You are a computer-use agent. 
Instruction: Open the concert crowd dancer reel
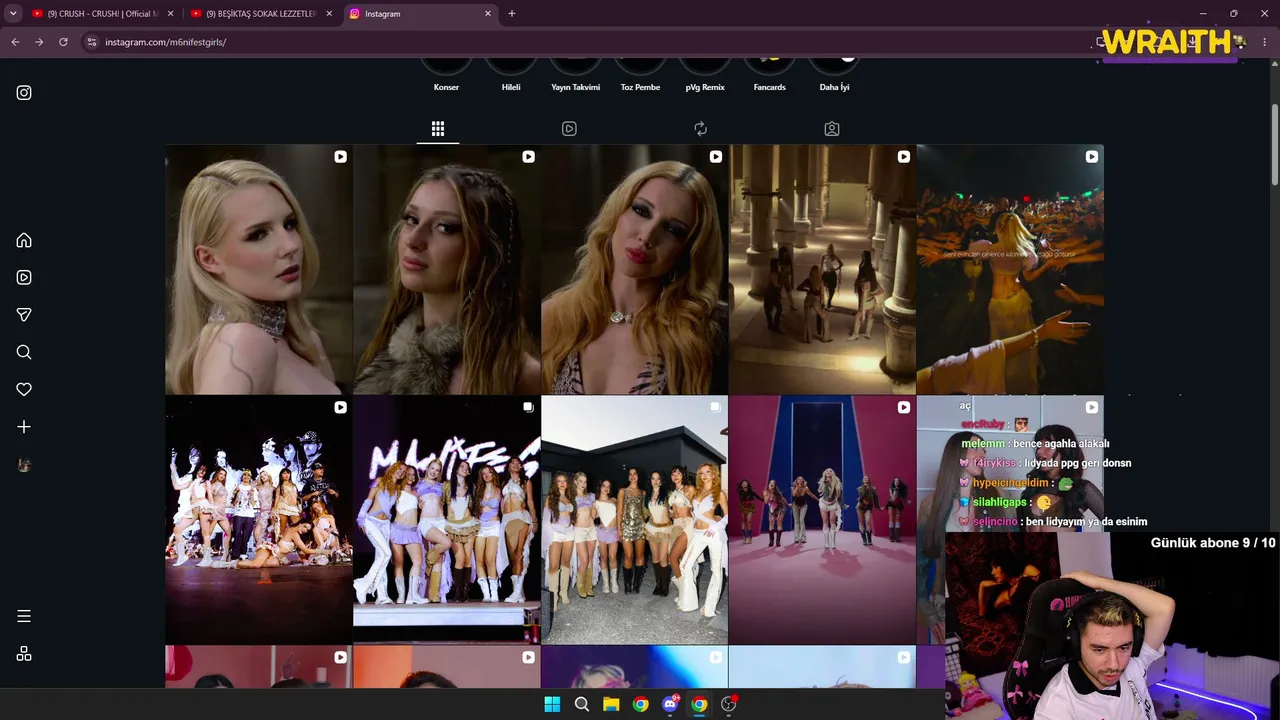[x=1010, y=269]
